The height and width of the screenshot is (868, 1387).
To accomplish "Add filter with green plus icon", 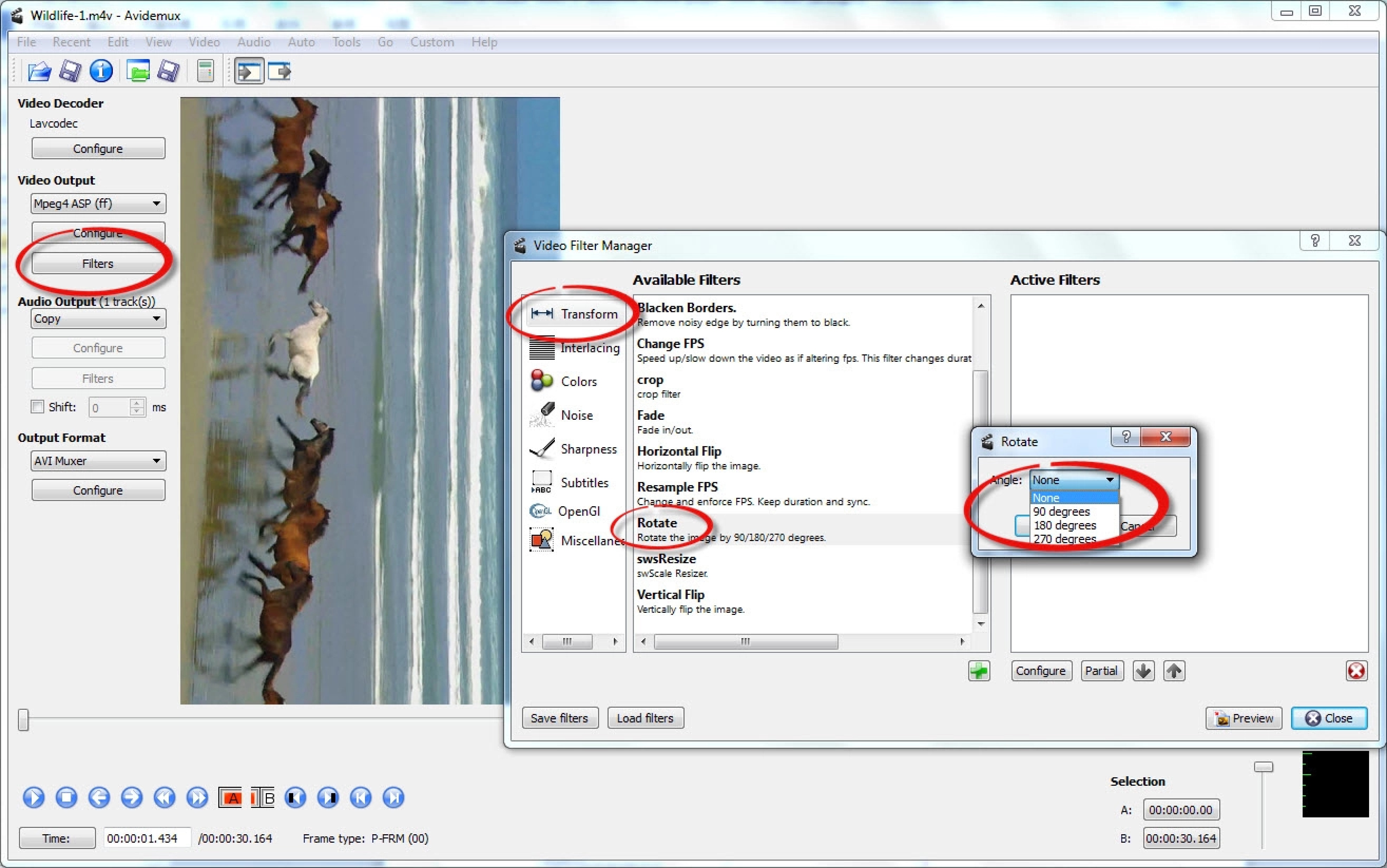I will pos(979,670).
